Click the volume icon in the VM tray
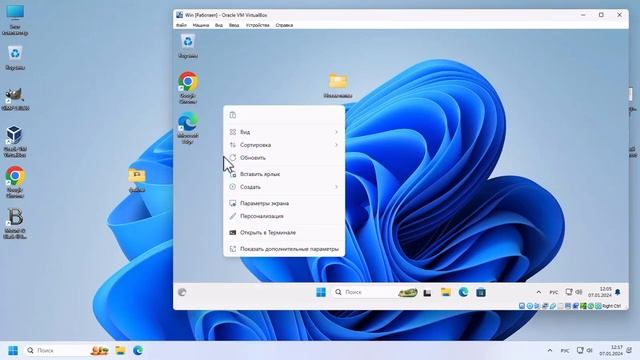Screen dimensions: 640x360 [579, 292]
